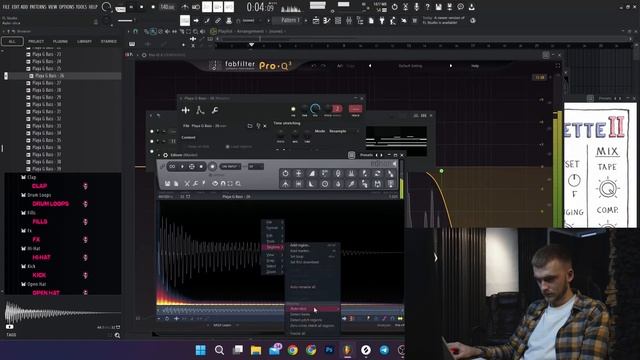Viewport: 640px width, 360px height.
Task: Open Photoshop from the taskbar
Action: click(x=329, y=350)
